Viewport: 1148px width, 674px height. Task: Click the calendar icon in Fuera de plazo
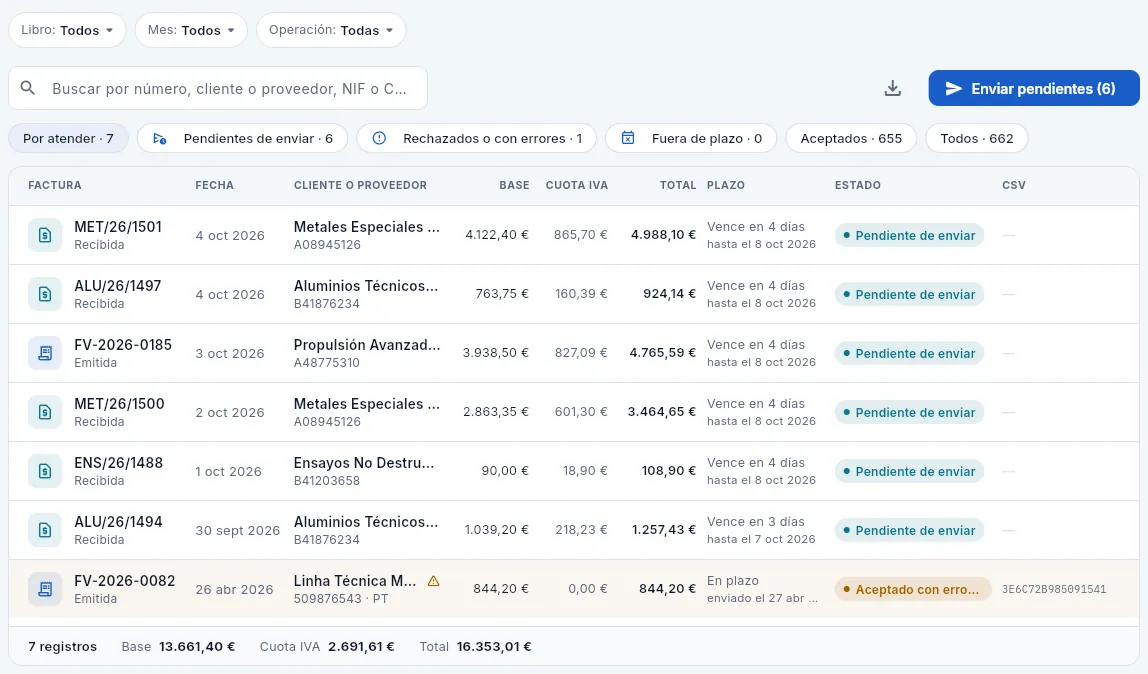[x=628, y=138]
